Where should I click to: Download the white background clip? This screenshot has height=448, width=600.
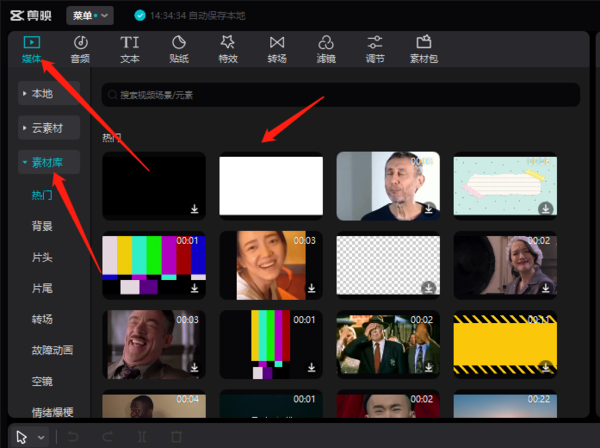(x=311, y=209)
